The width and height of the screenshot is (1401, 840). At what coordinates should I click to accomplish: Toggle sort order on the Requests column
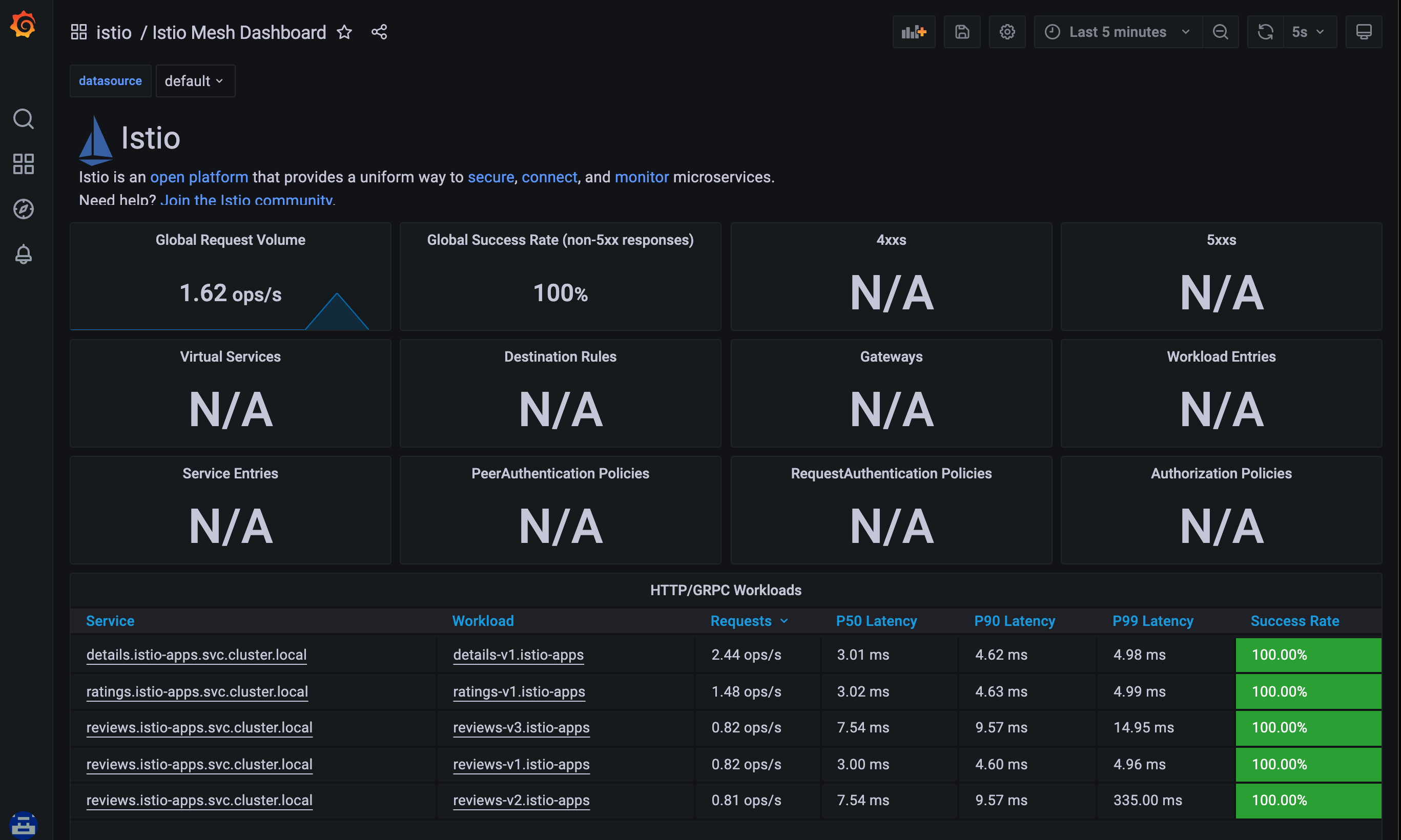click(x=749, y=621)
